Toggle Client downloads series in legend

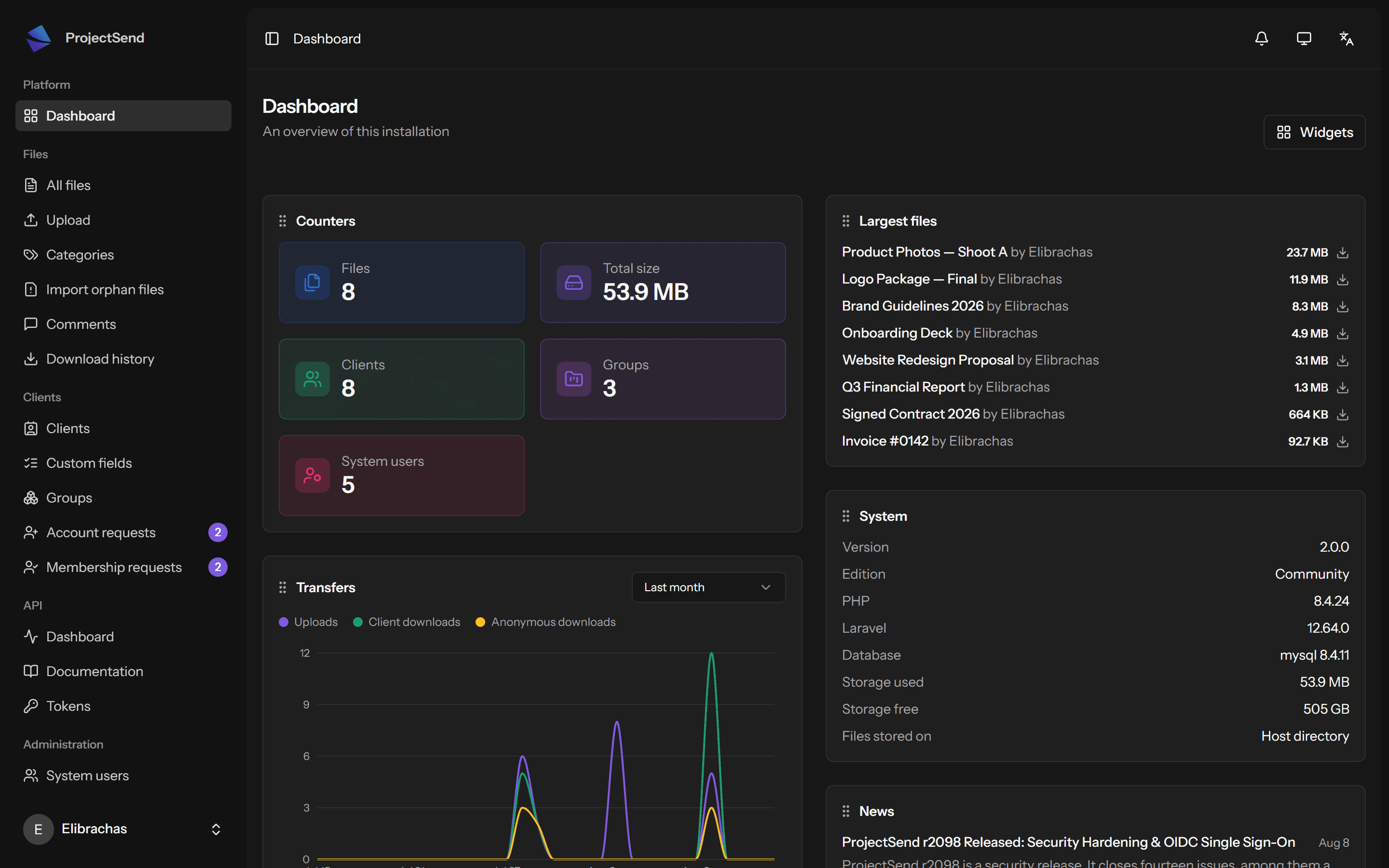[407, 622]
